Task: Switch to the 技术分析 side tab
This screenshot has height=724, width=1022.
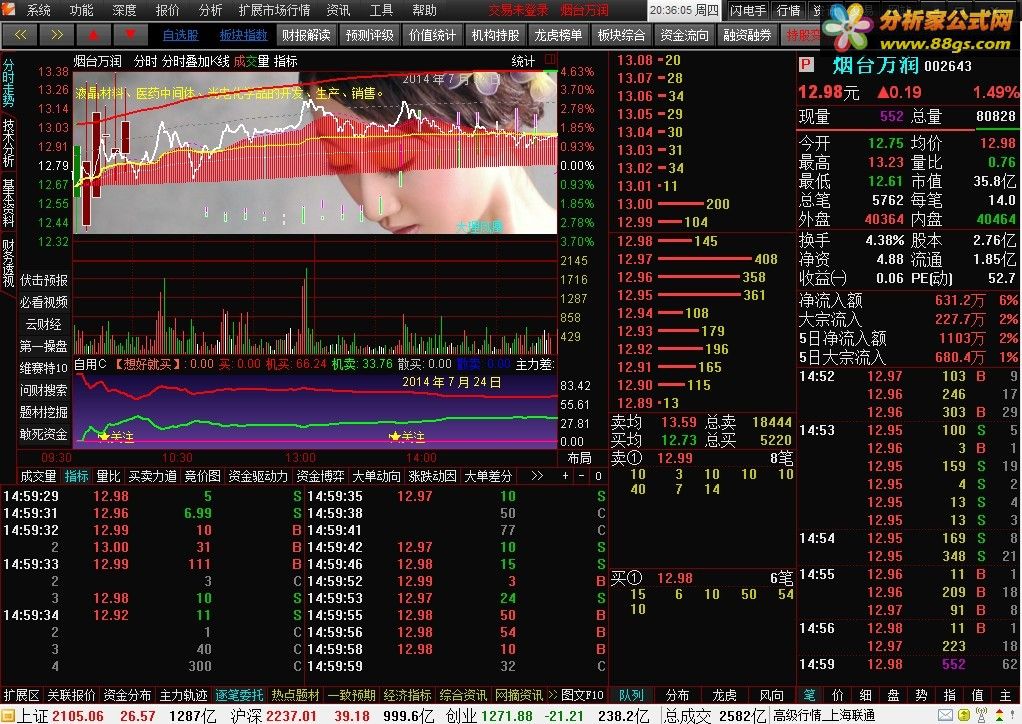Action: tap(8, 143)
